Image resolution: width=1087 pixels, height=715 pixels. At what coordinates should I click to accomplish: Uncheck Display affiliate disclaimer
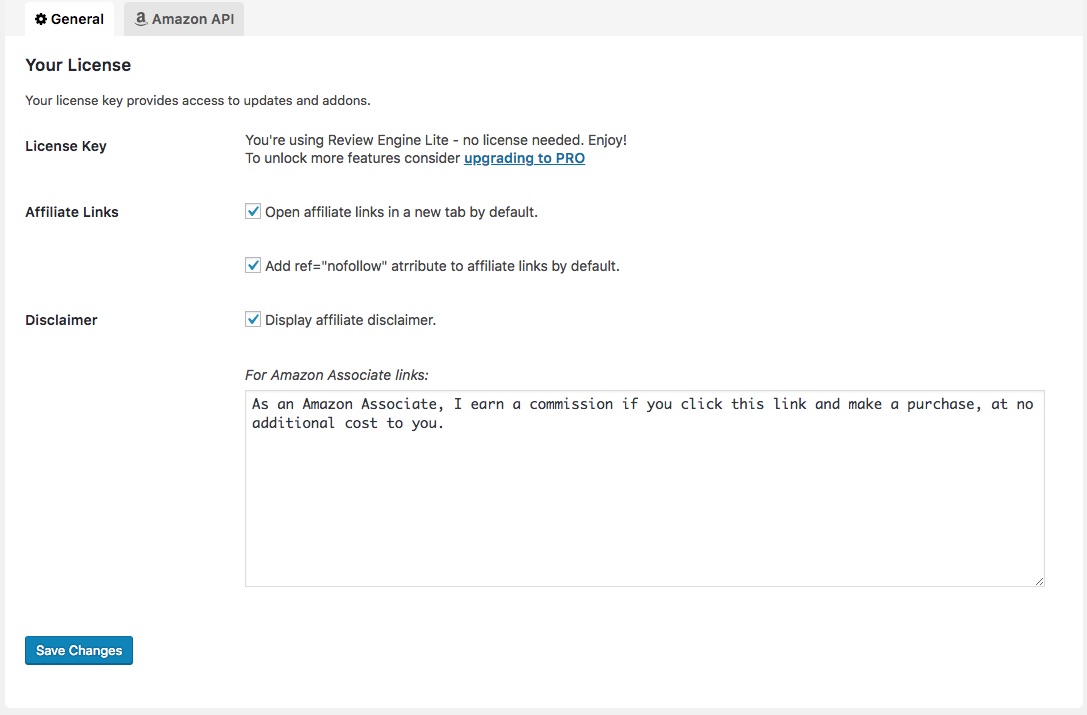[253, 320]
